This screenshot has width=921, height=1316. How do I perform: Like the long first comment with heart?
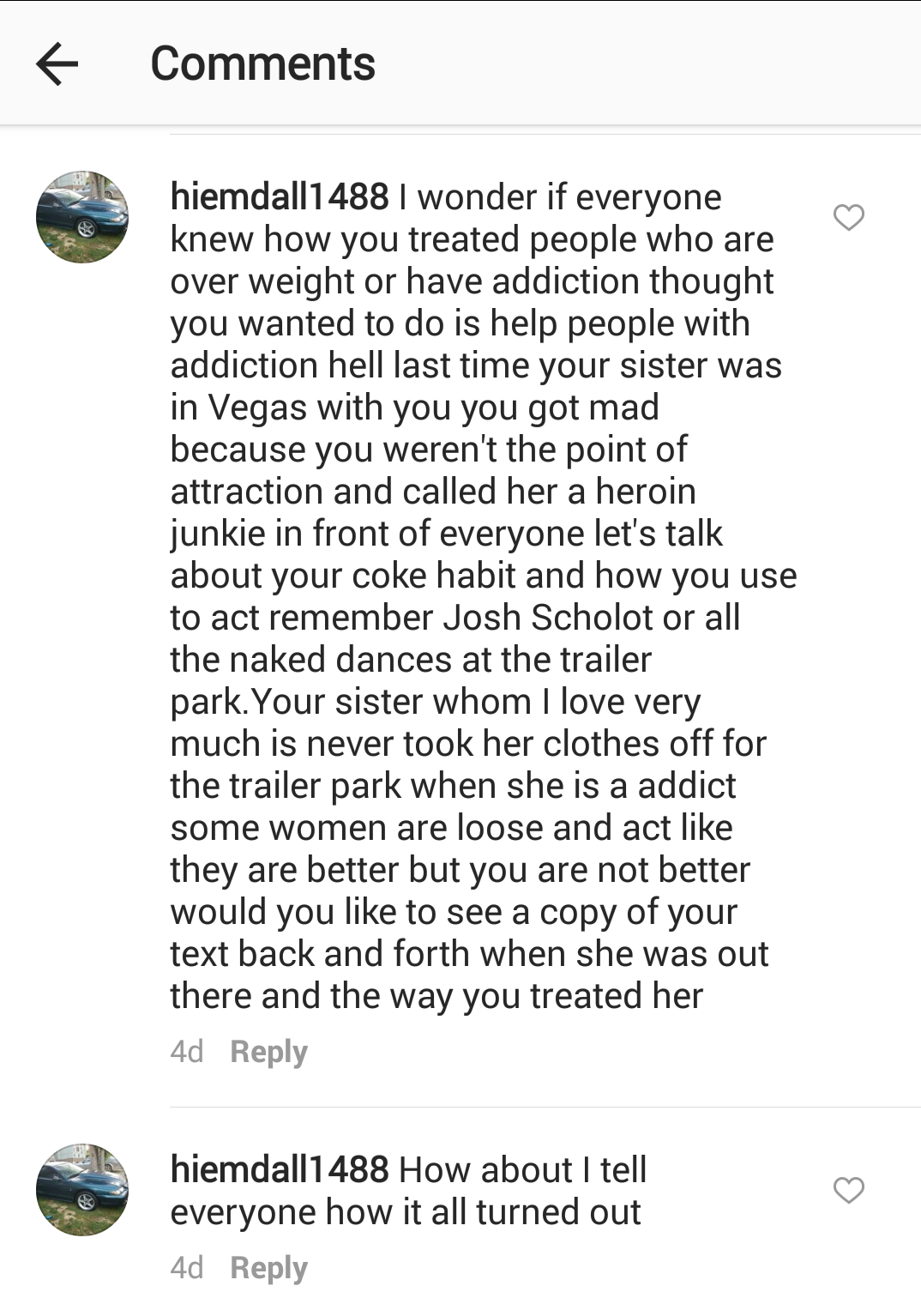tap(848, 218)
